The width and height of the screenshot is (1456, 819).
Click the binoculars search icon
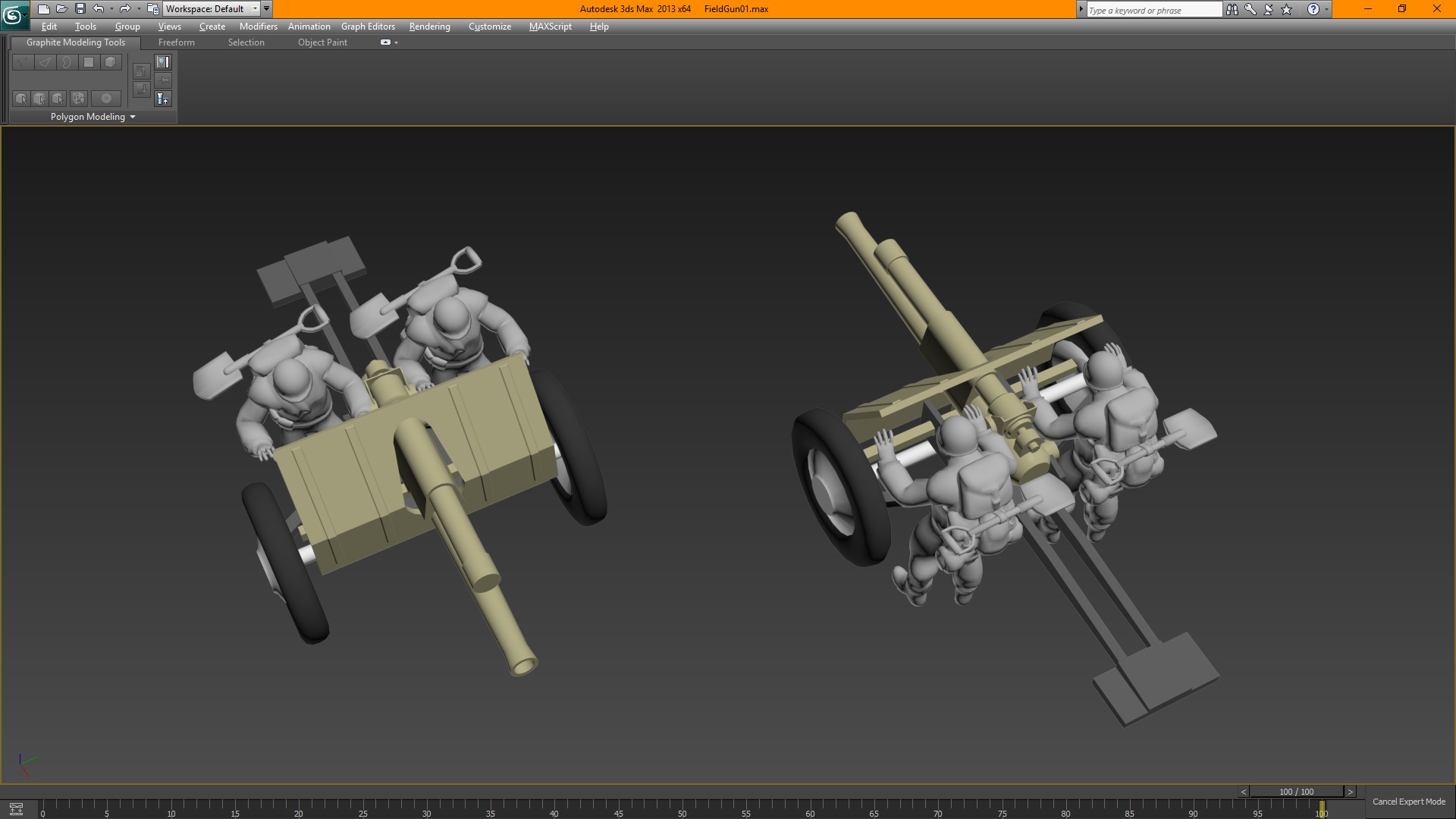1232,9
